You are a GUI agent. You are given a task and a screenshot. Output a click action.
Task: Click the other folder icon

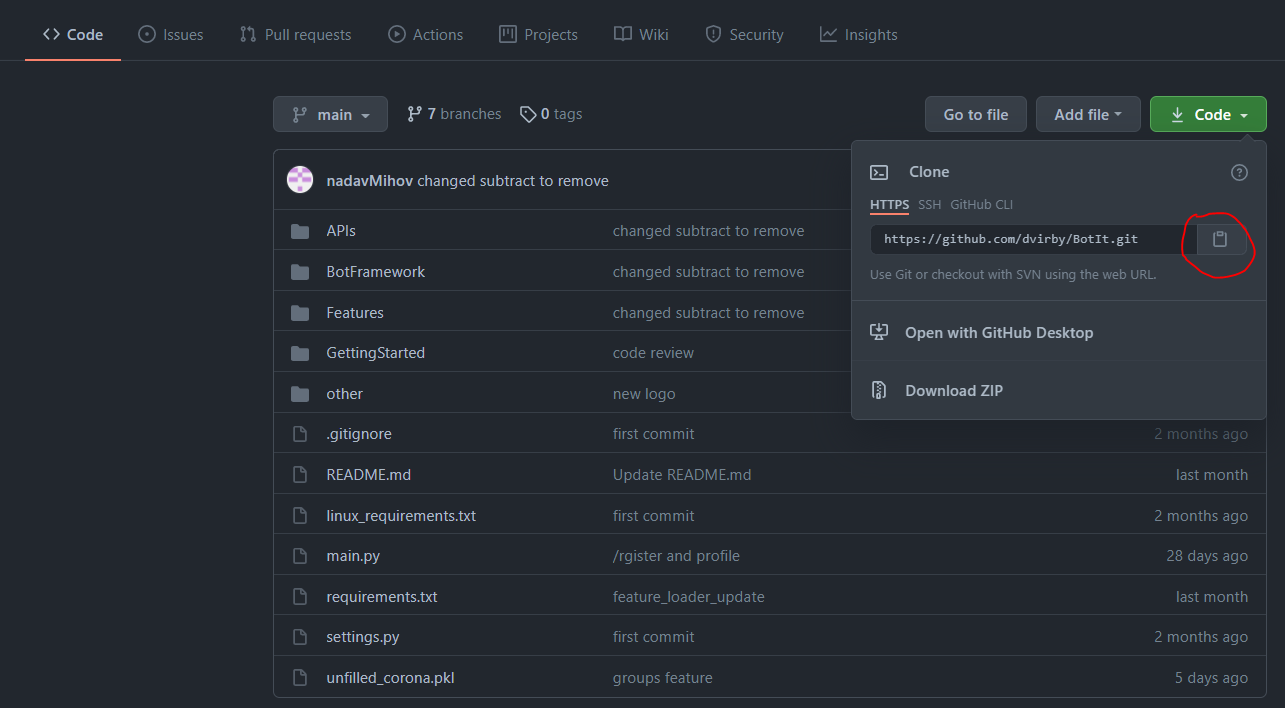(300, 394)
